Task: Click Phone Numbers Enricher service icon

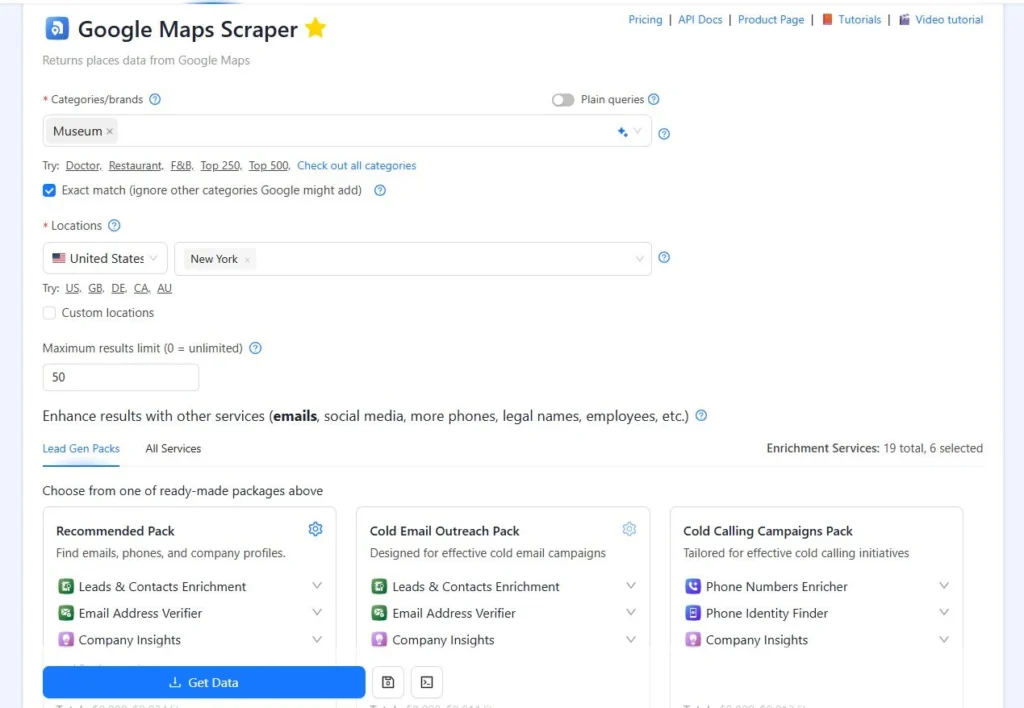Action: click(693, 586)
